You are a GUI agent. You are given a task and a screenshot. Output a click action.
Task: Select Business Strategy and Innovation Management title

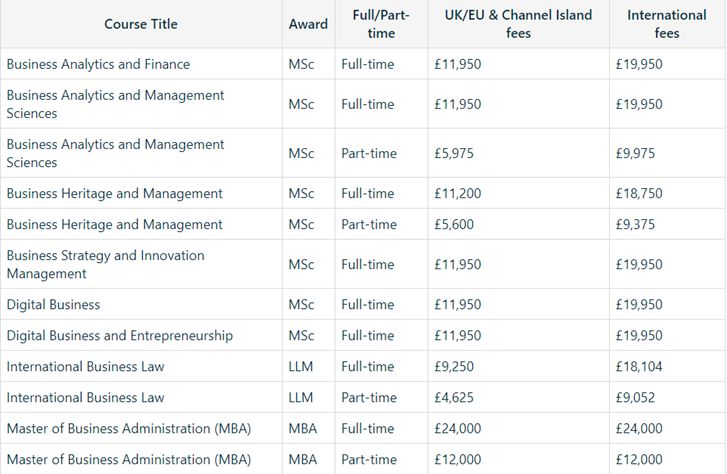105,264
